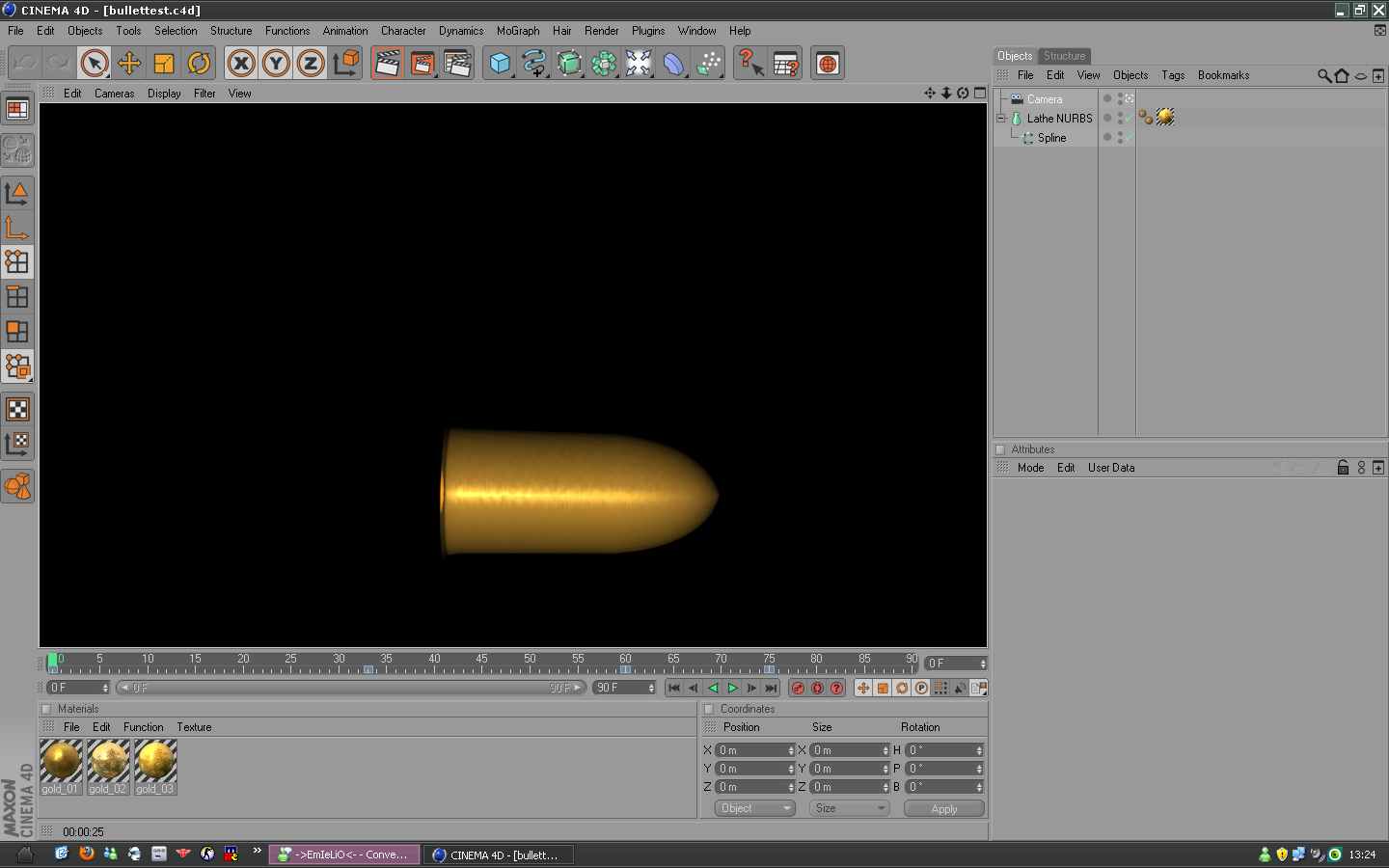1389x868 pixels.
Task: Open the viewport Cameras menu
Action: click(x=114, y=94)
